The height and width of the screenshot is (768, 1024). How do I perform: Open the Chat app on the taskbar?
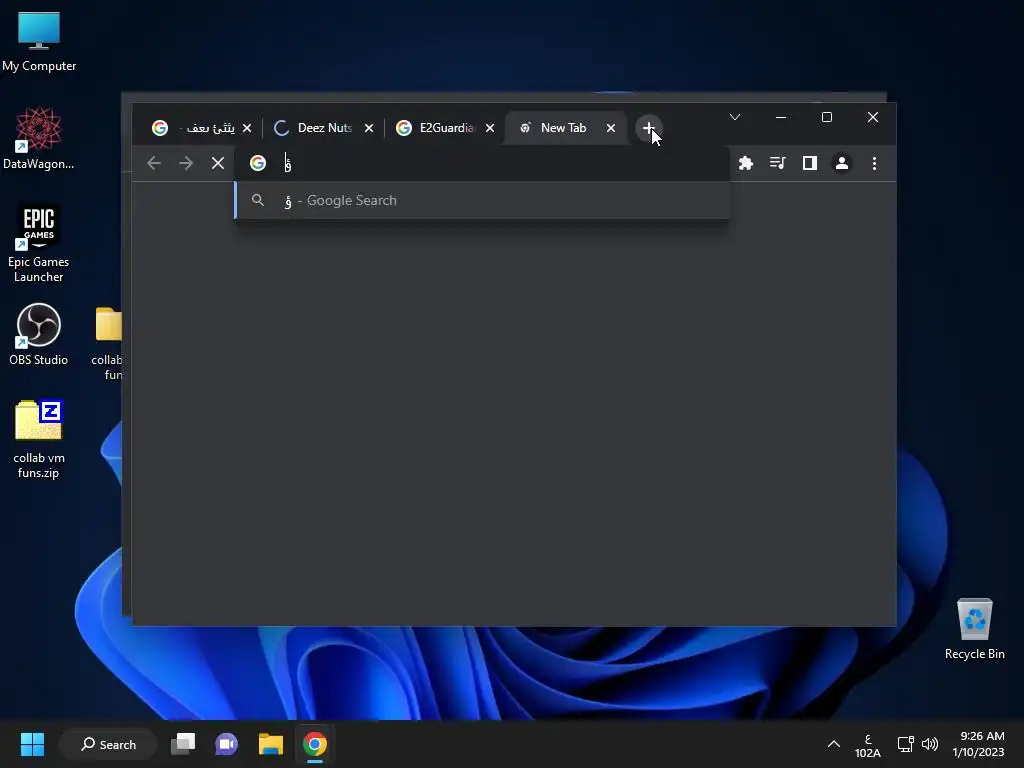(227, 744)
